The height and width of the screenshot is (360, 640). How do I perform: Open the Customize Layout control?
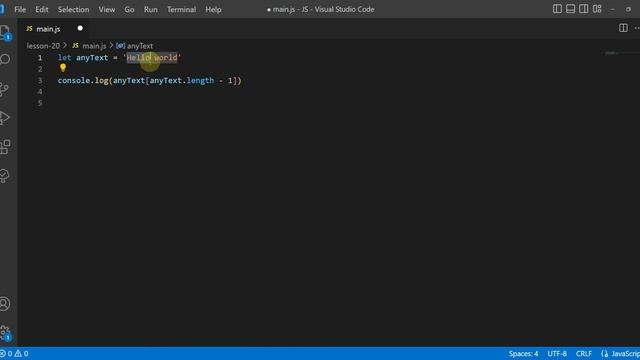coord(597,9)
